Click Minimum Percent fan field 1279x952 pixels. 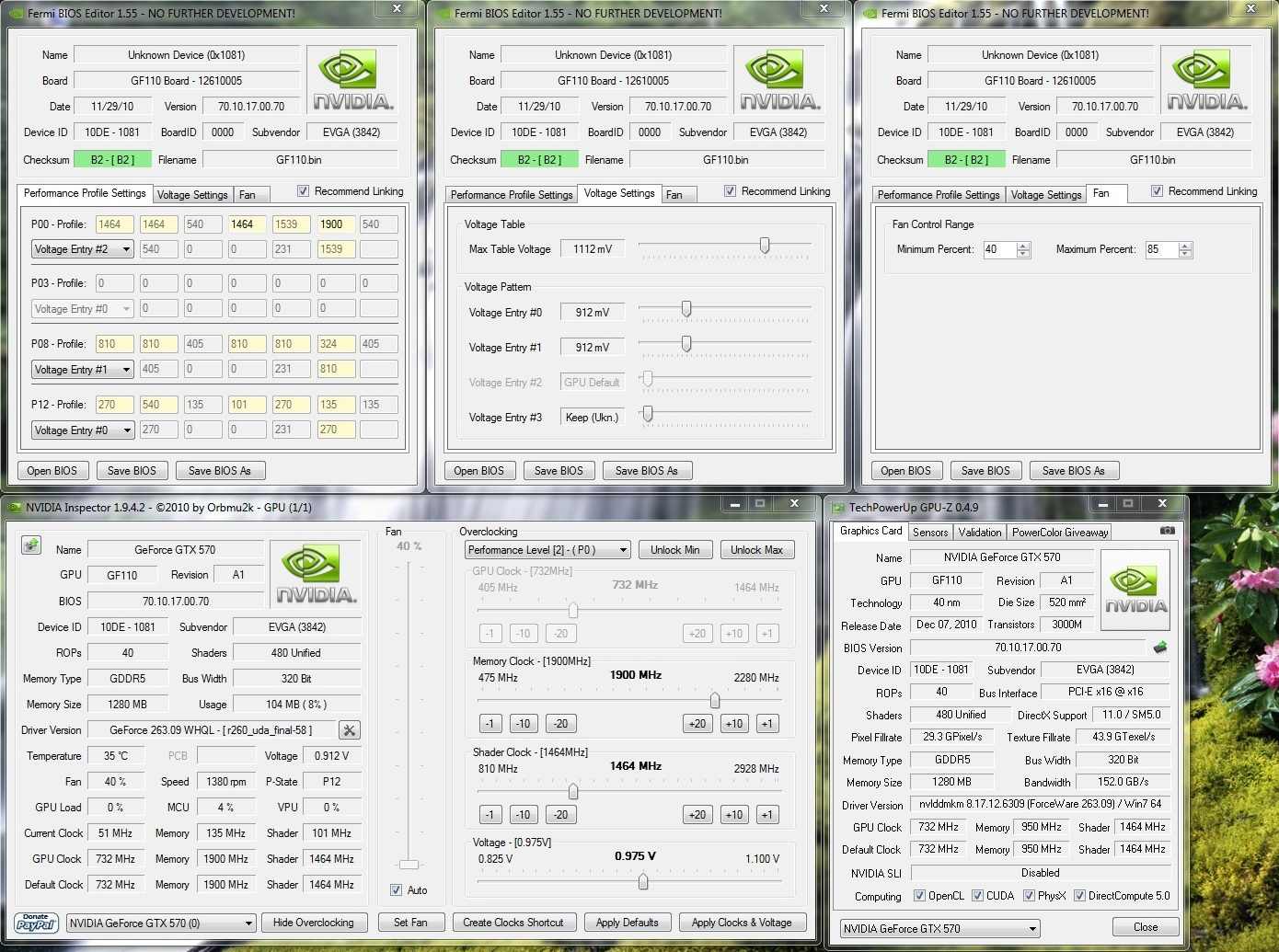tap(999, 249)
